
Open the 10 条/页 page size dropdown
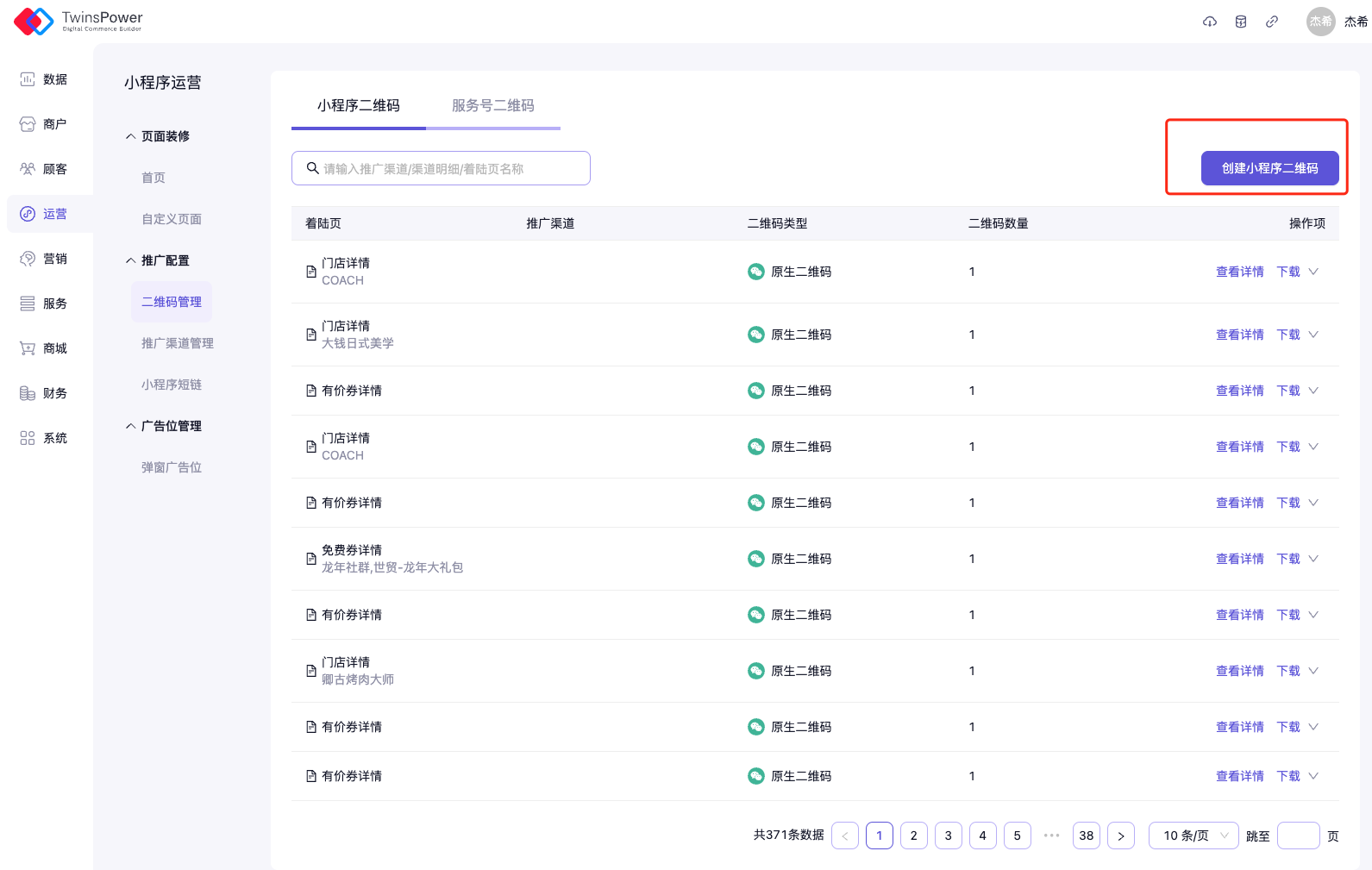(1193, 836)
